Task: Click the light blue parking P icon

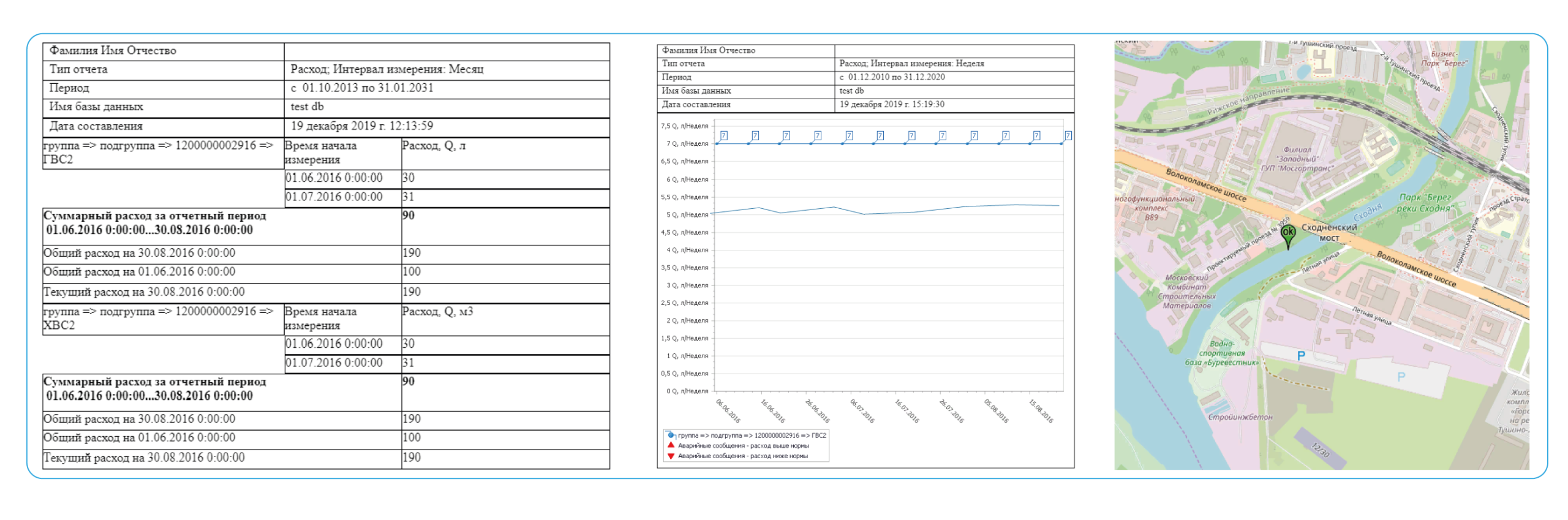Action: [1401, 377]
